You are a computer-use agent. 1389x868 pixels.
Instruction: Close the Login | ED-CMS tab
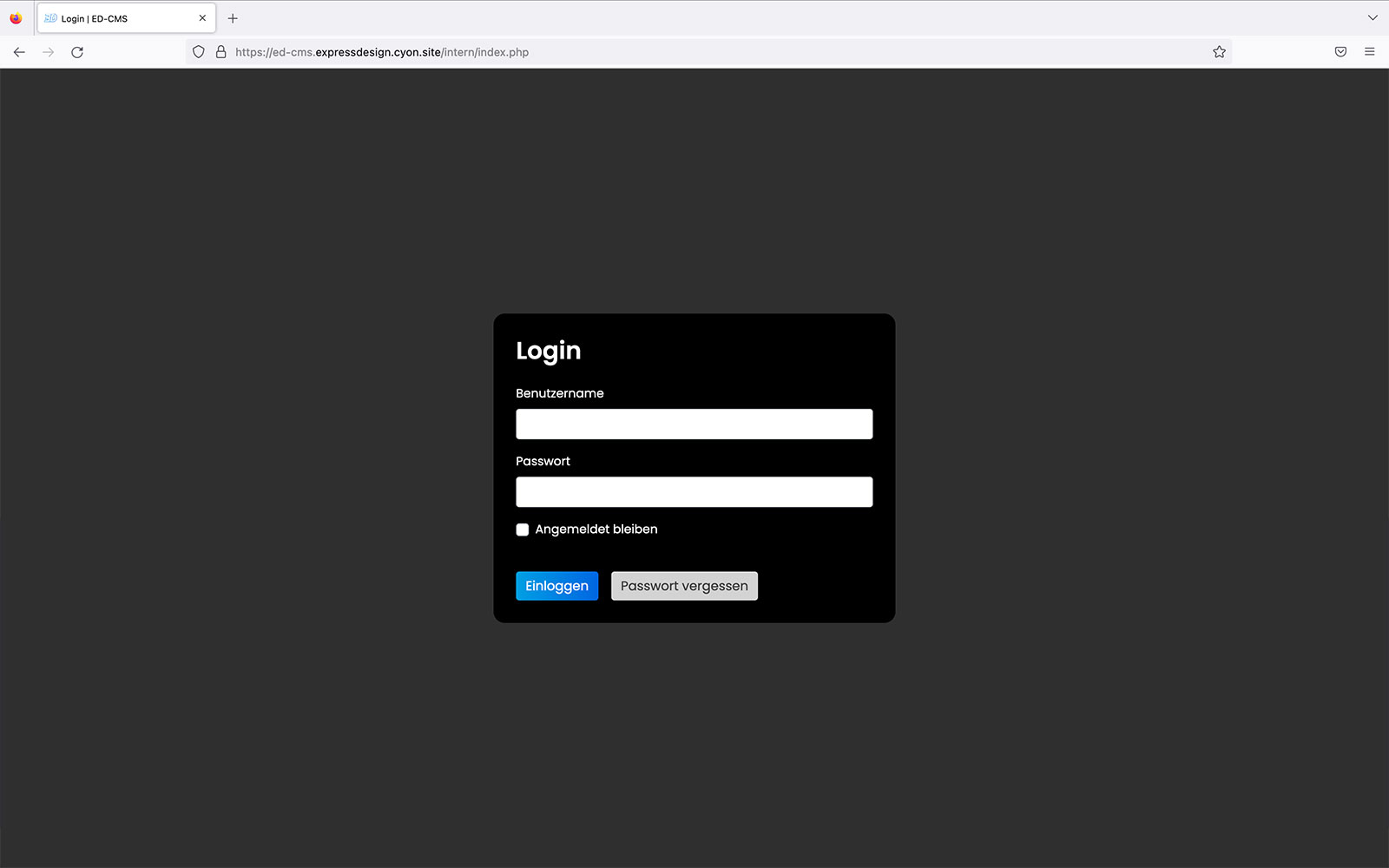click(x=202, y=18)
